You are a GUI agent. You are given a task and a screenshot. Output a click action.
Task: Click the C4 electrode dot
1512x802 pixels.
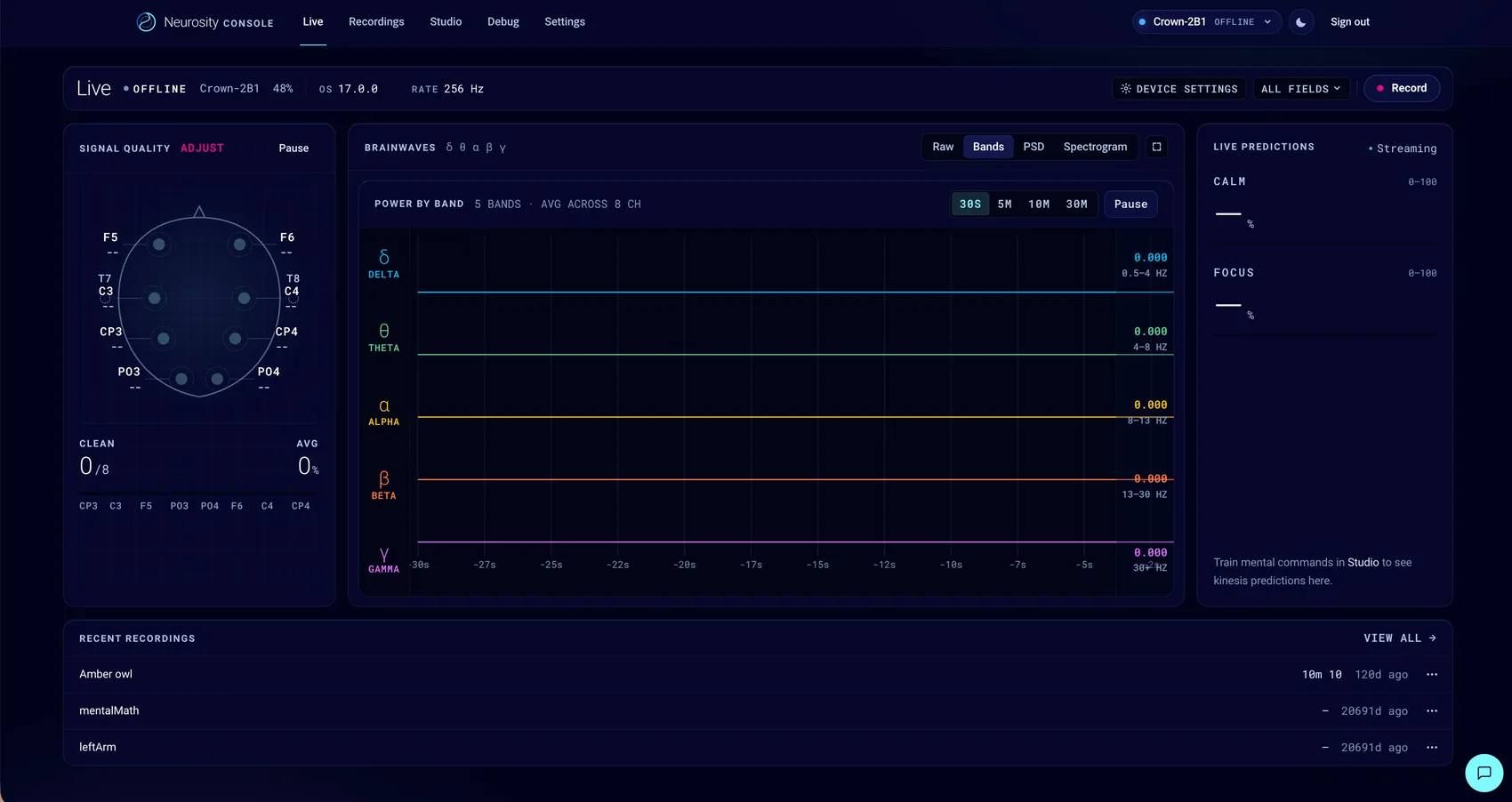(x=244, y=298)
